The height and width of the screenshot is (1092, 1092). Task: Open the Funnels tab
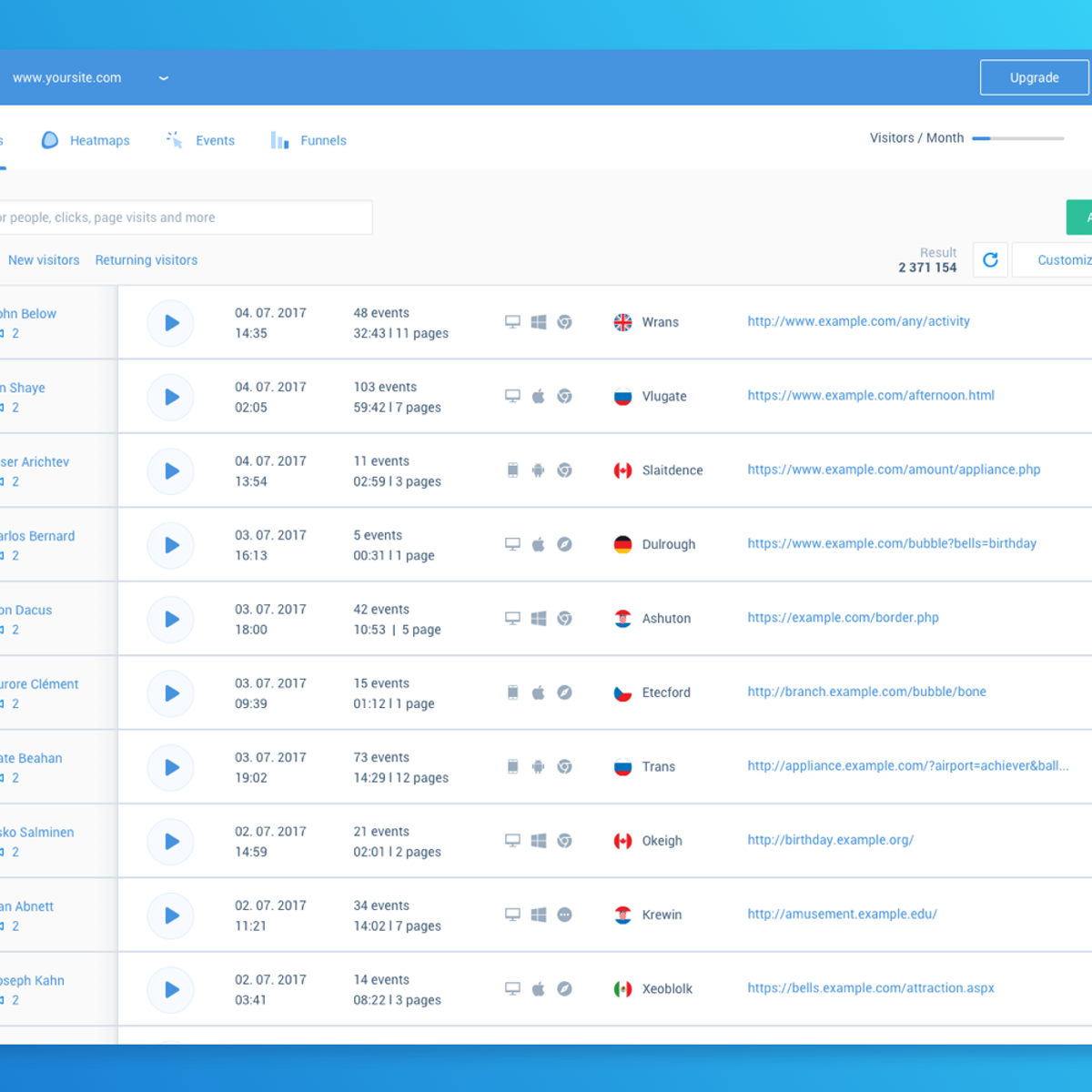tap(309, 140)
